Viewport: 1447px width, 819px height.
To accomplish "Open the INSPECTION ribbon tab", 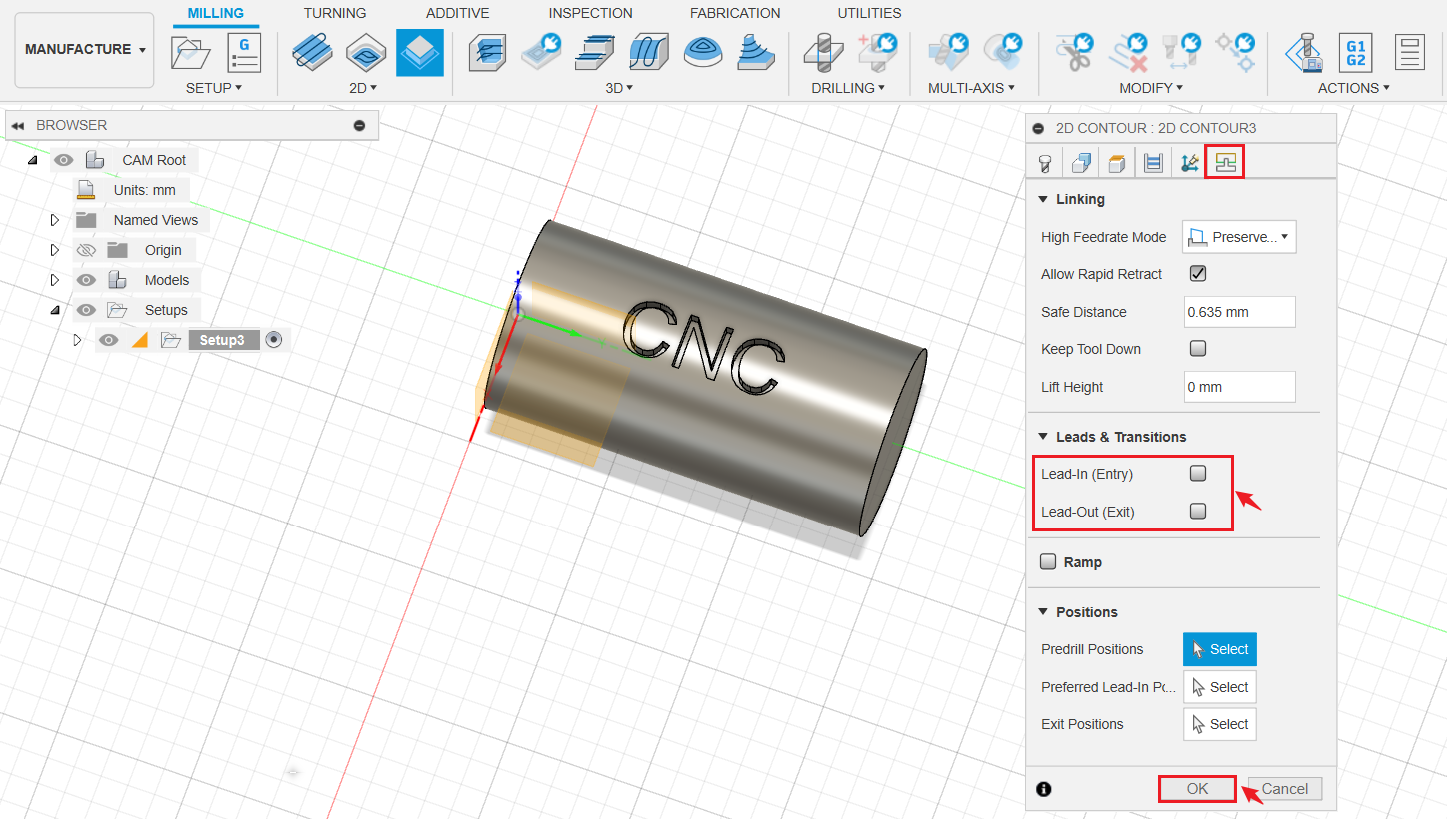I will tap(590, 13).
